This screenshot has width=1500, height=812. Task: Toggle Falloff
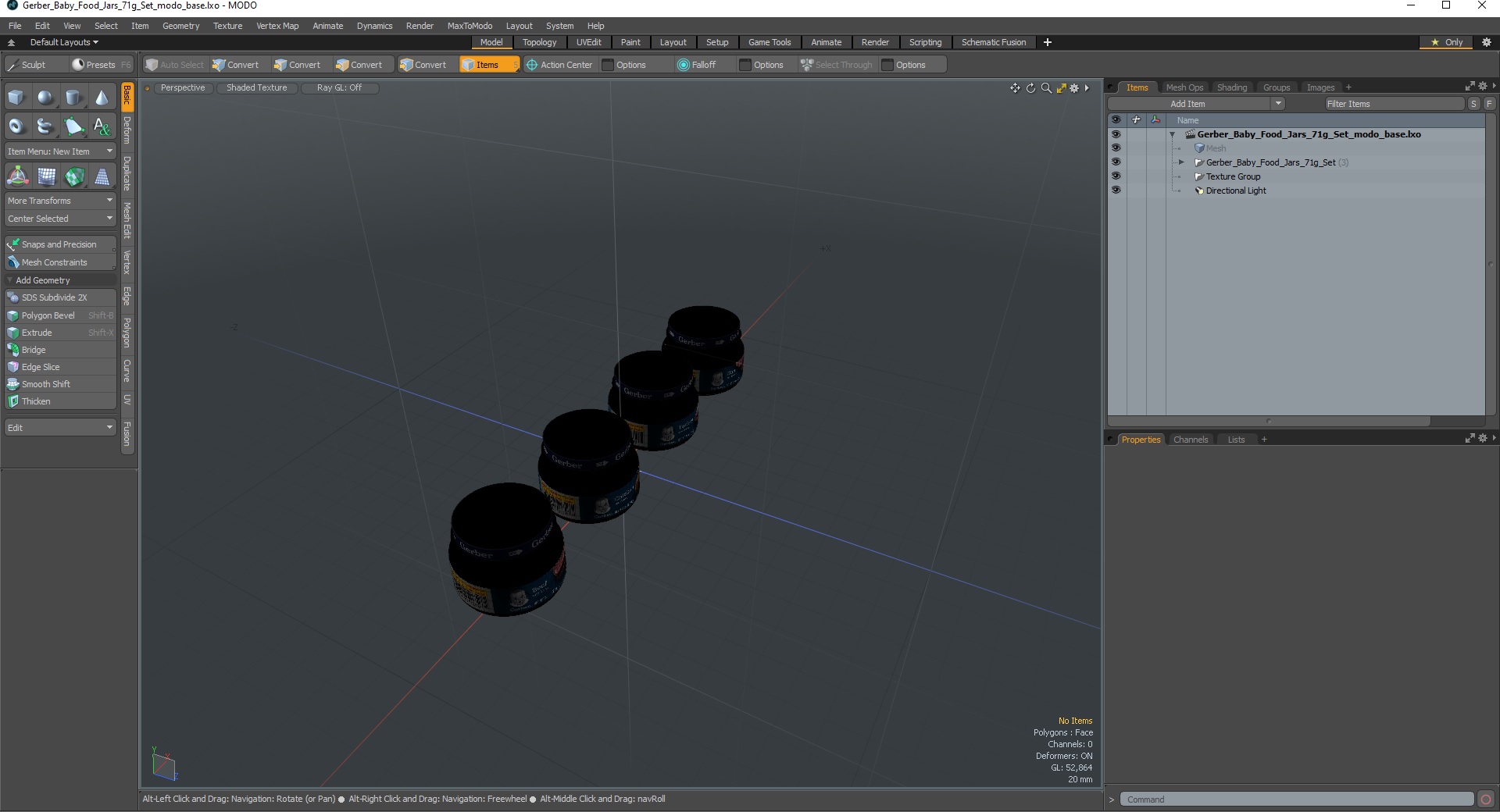pyautogui.click(x=697, y=65)
